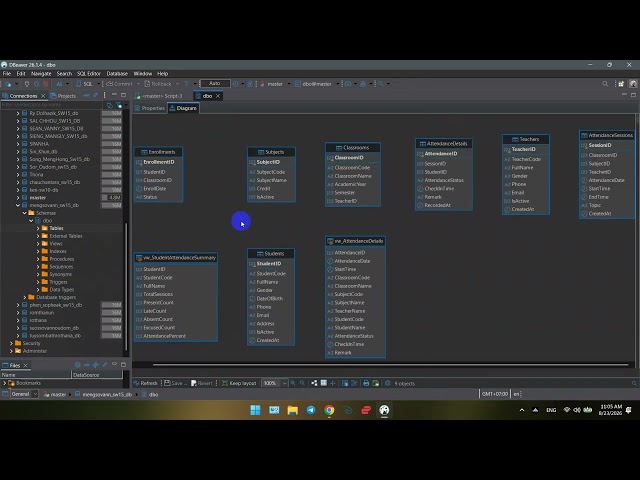Close the dbo editor tab
This screenshot has height=480, width=640.
coord(218,96)
